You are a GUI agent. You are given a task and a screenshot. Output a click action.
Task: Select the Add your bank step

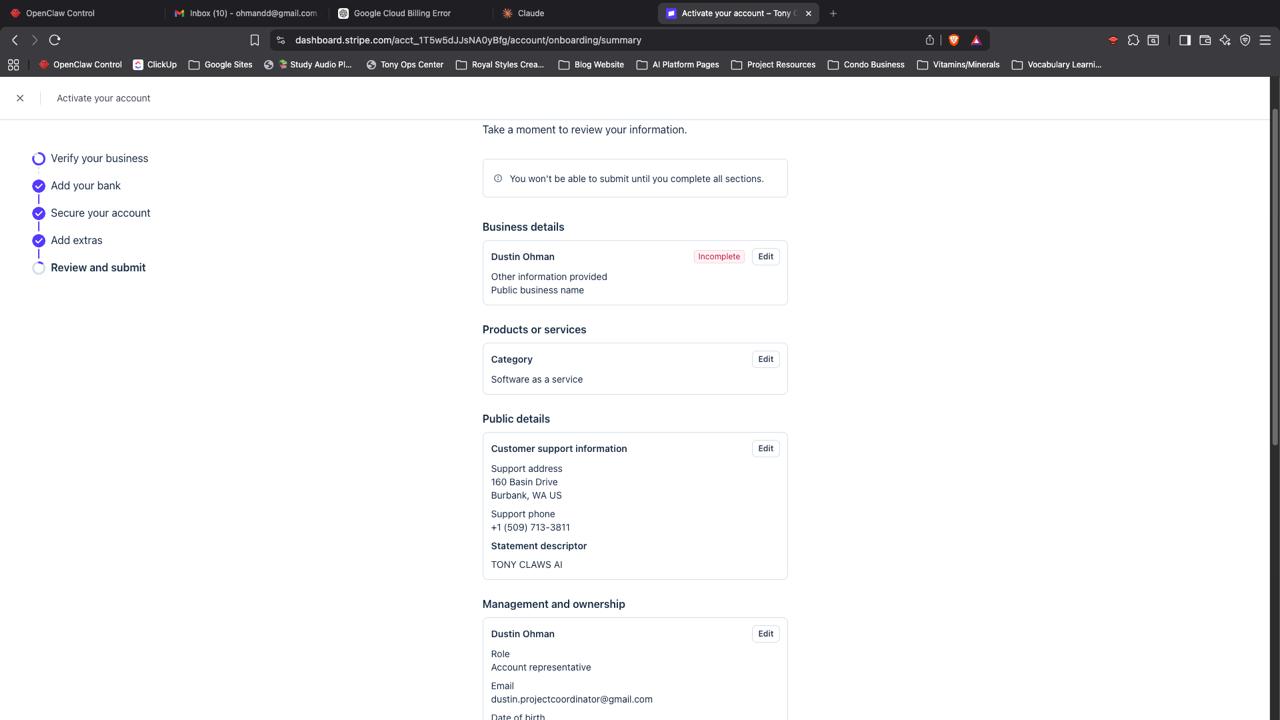85,186
